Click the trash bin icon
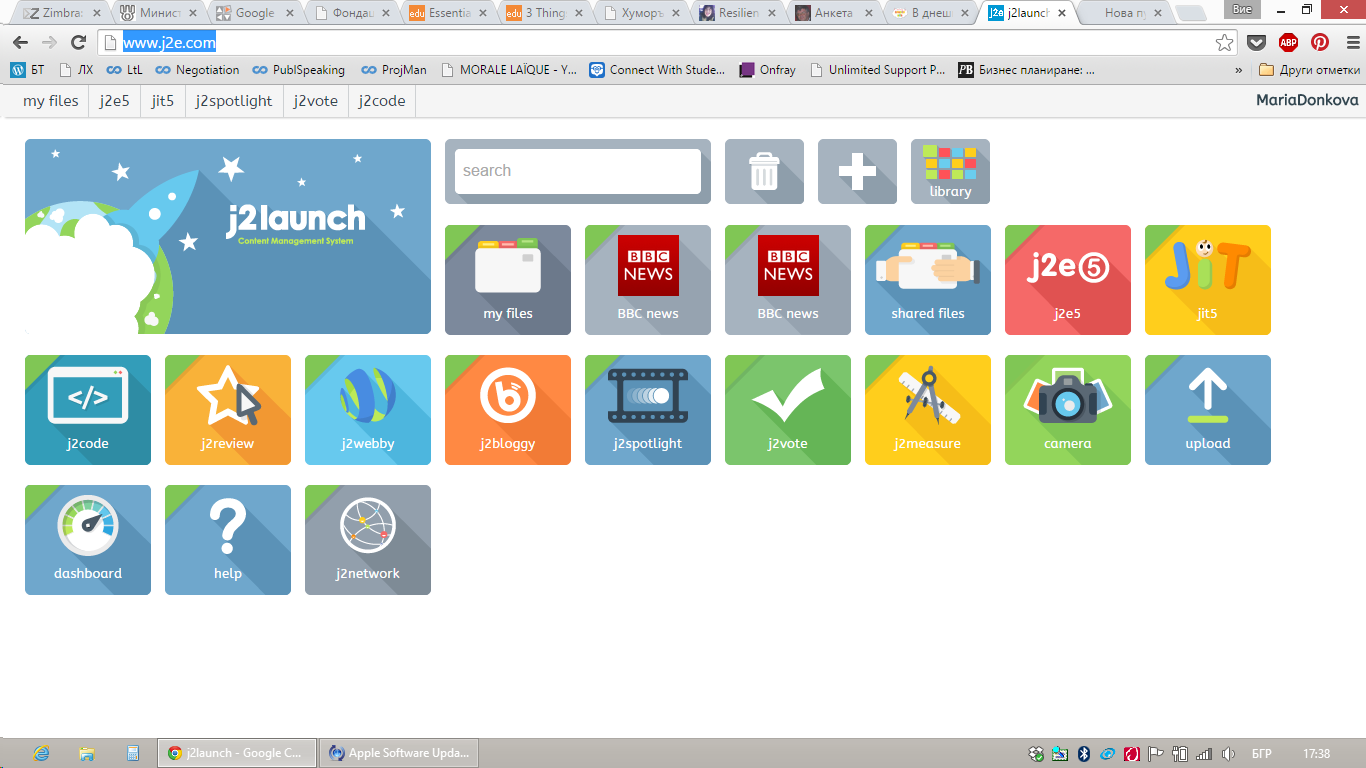Viewport: 1366px width, 768px height. pos(764,171)
